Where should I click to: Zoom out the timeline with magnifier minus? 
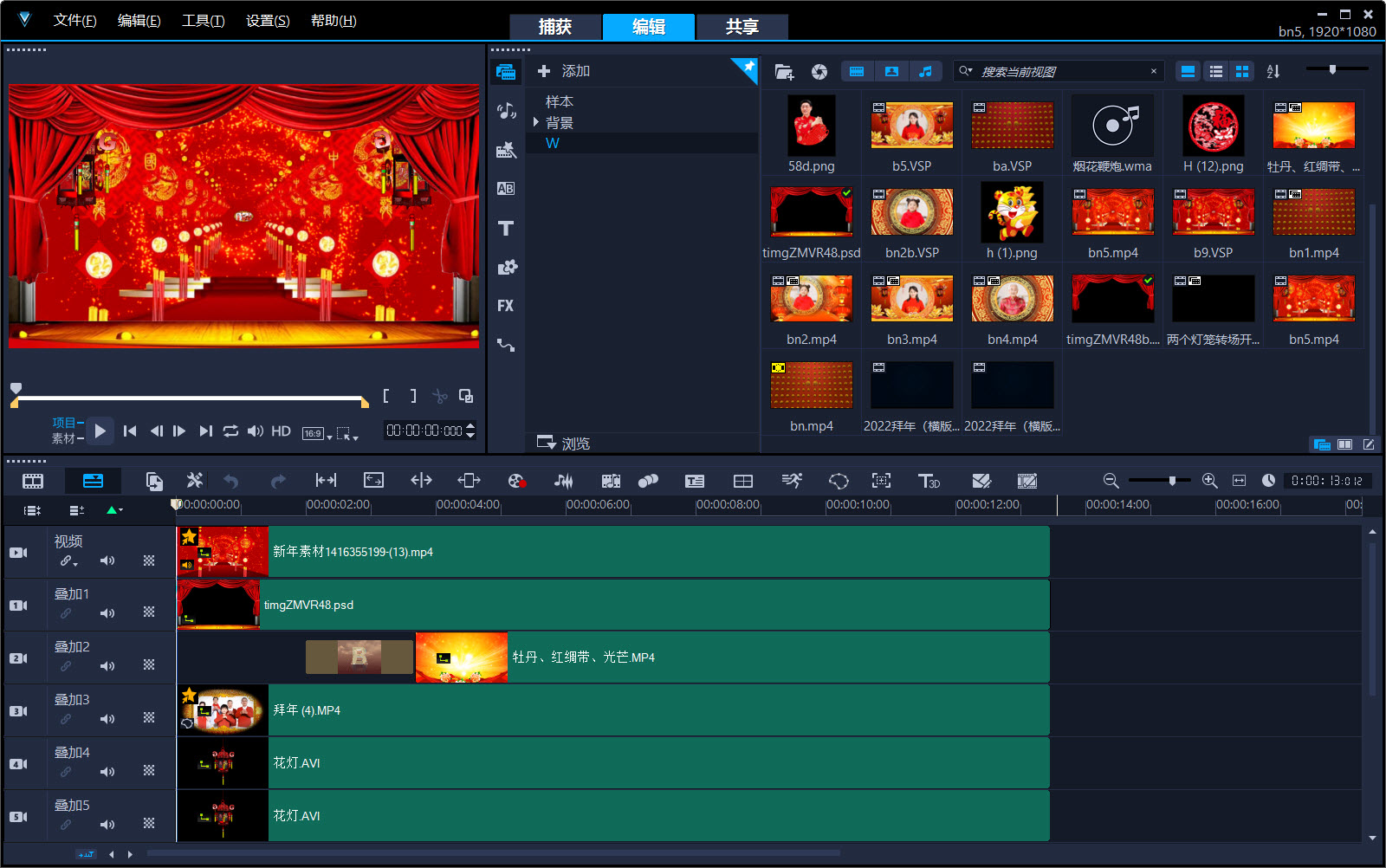pyautogui.click(x=1111, y=481)
